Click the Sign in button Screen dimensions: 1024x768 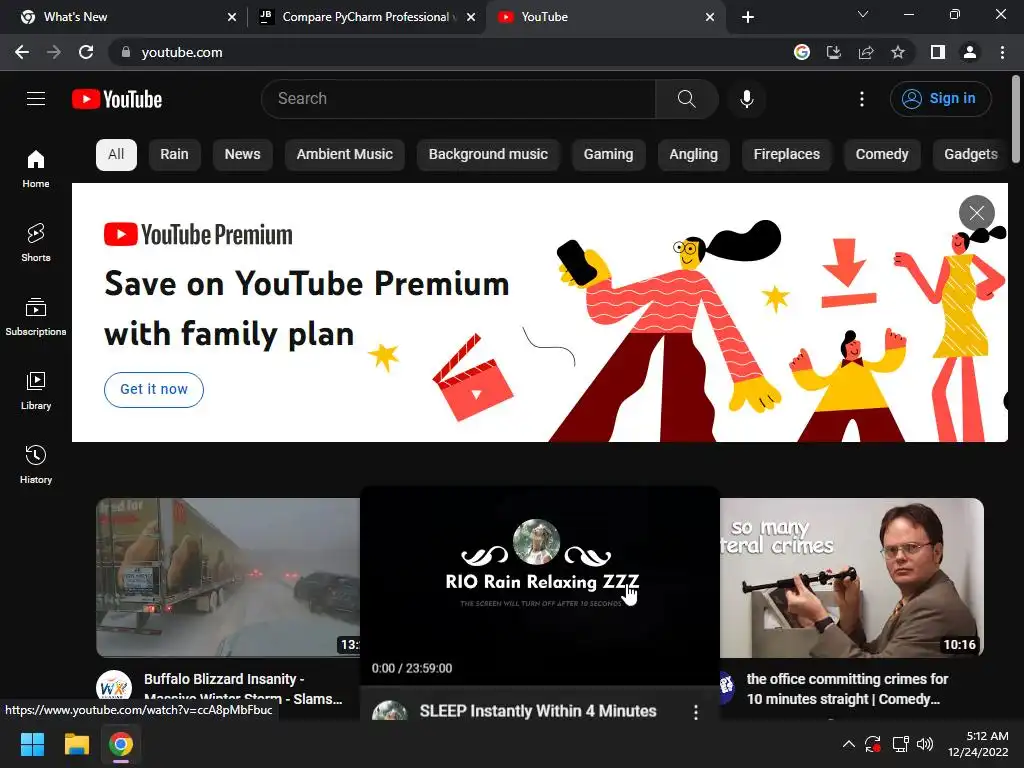940,99
